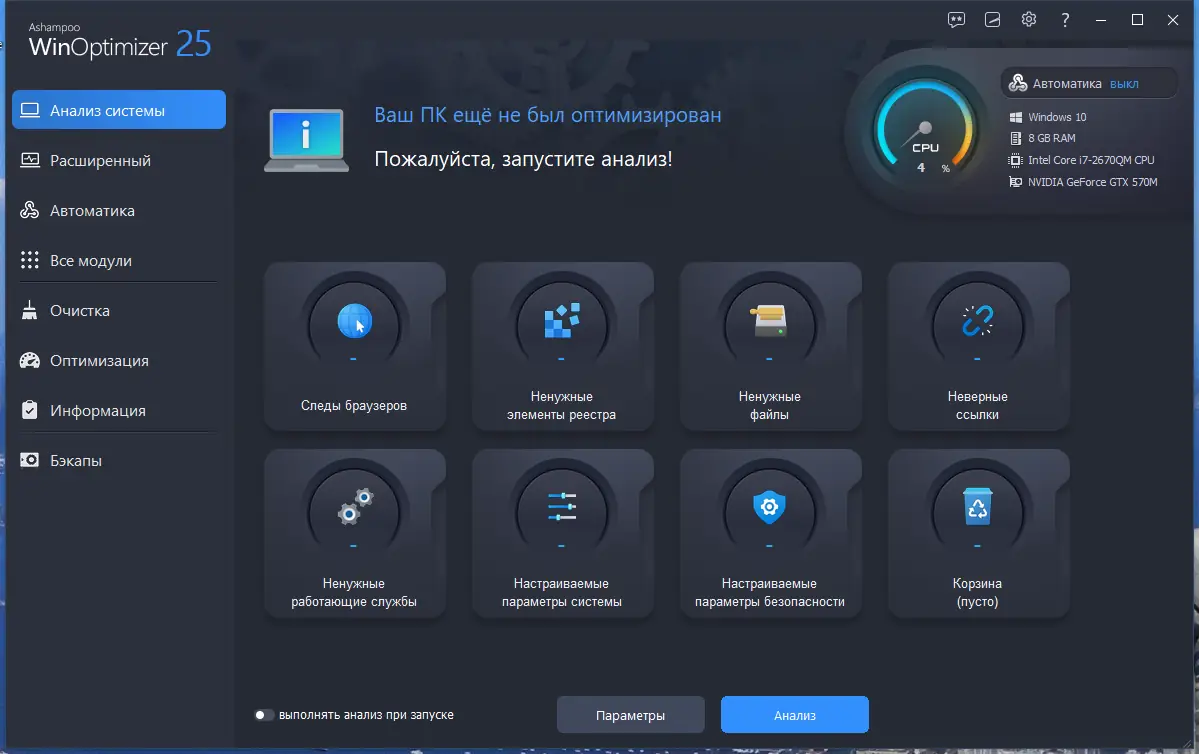This screenshot has width=1199, height=754.
Task: Open Ненужные работающие службы module
Action: coord(354,532)
